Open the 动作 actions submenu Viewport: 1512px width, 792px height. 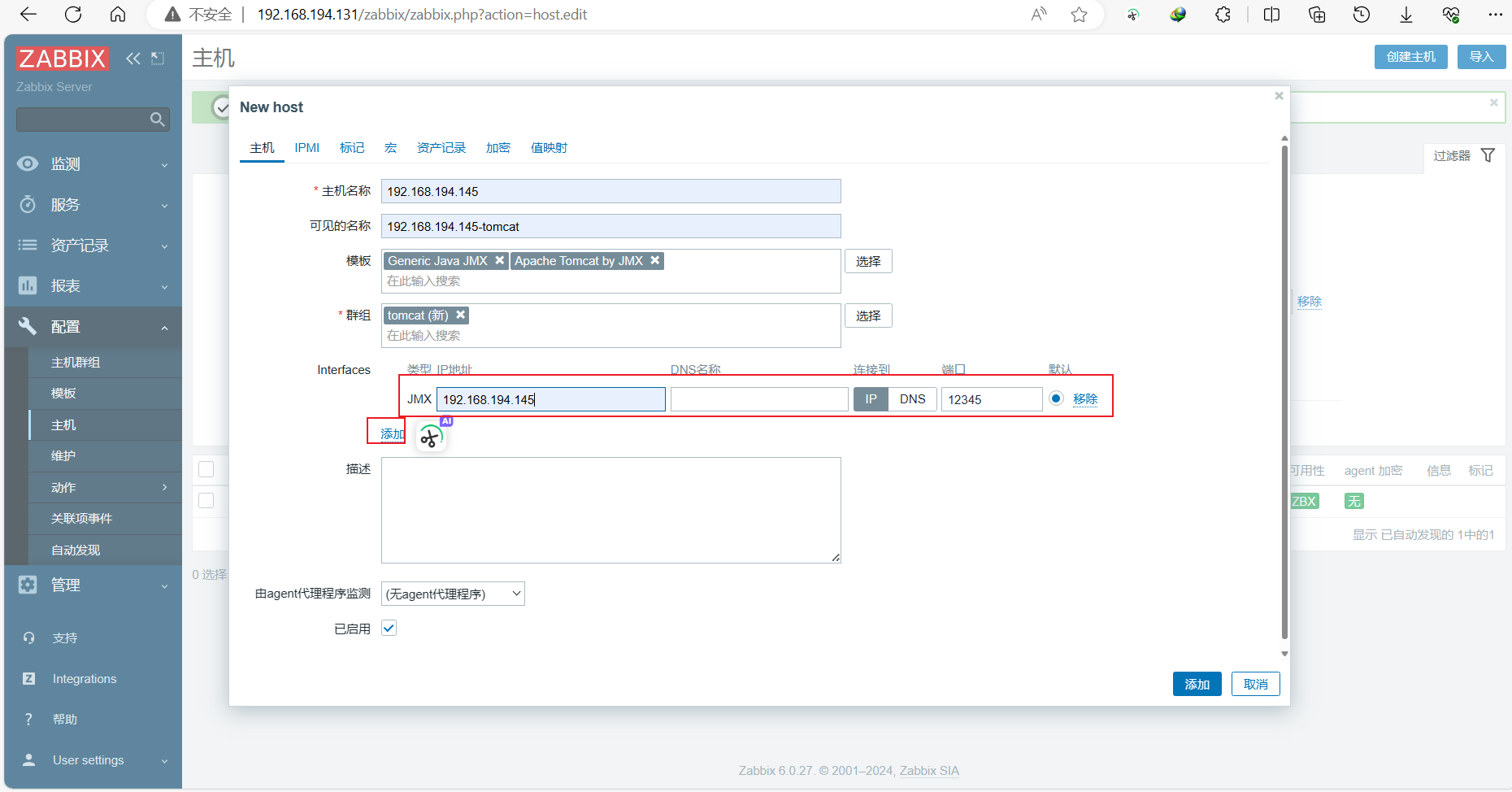[105, 488]
